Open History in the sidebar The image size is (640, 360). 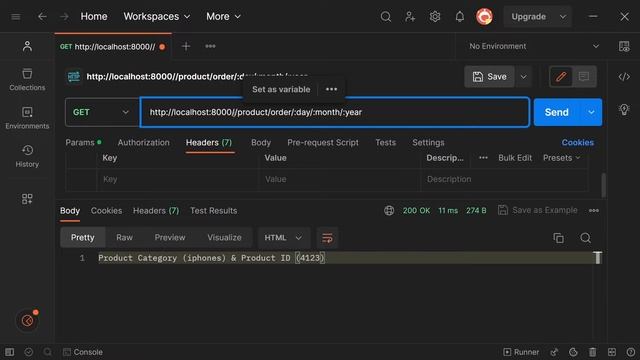(x=27, y=156)
